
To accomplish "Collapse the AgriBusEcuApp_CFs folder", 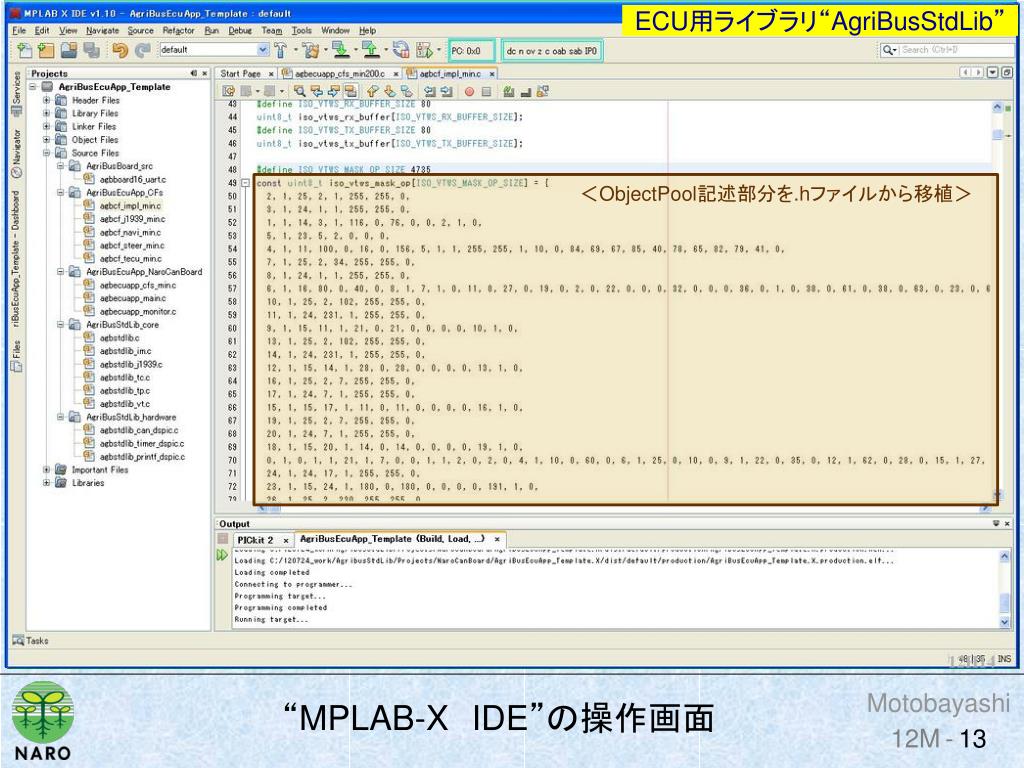I will coord(60,193).
